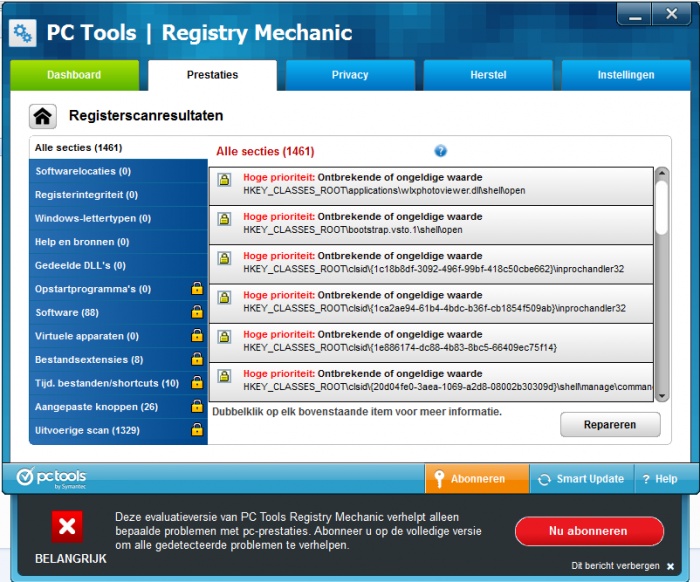Click the scrollbar up arrow
The image size is (700, 582).
pos(662,173)
